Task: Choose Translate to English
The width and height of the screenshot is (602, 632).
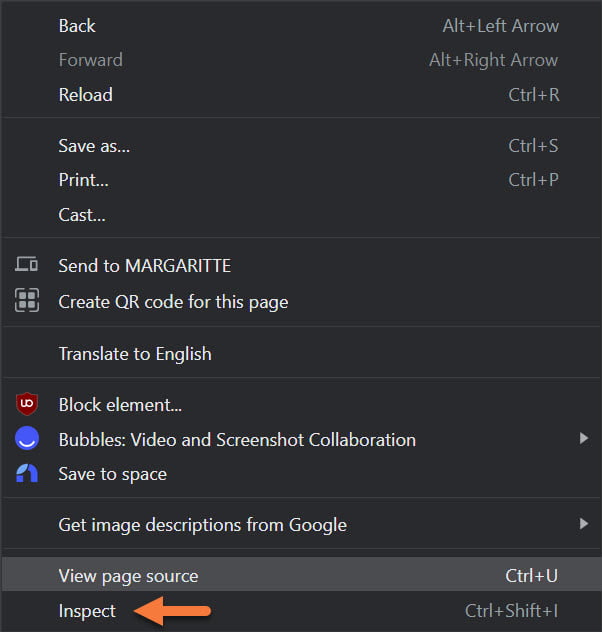Action: (135, 354)
